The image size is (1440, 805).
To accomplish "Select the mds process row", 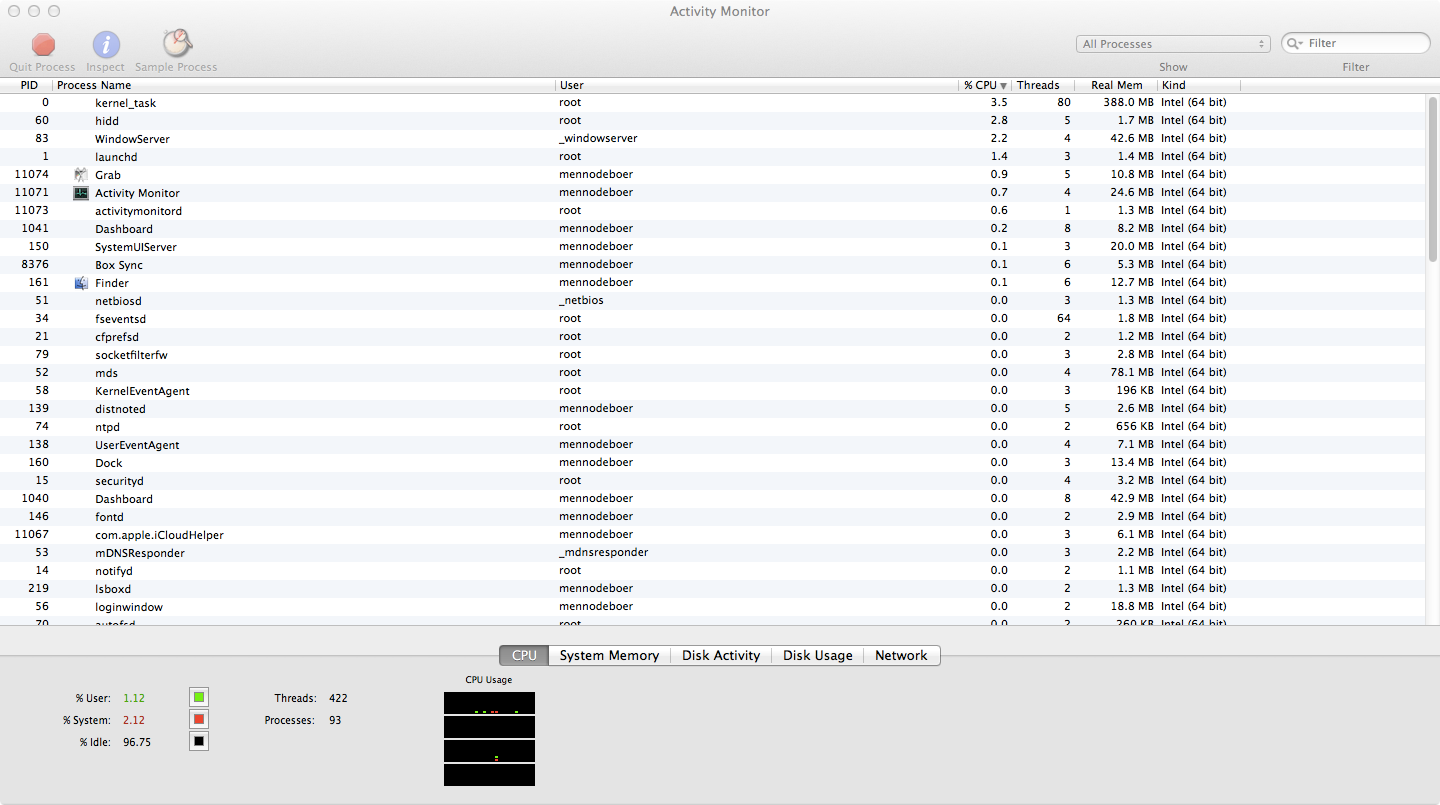I will point(713,373).
